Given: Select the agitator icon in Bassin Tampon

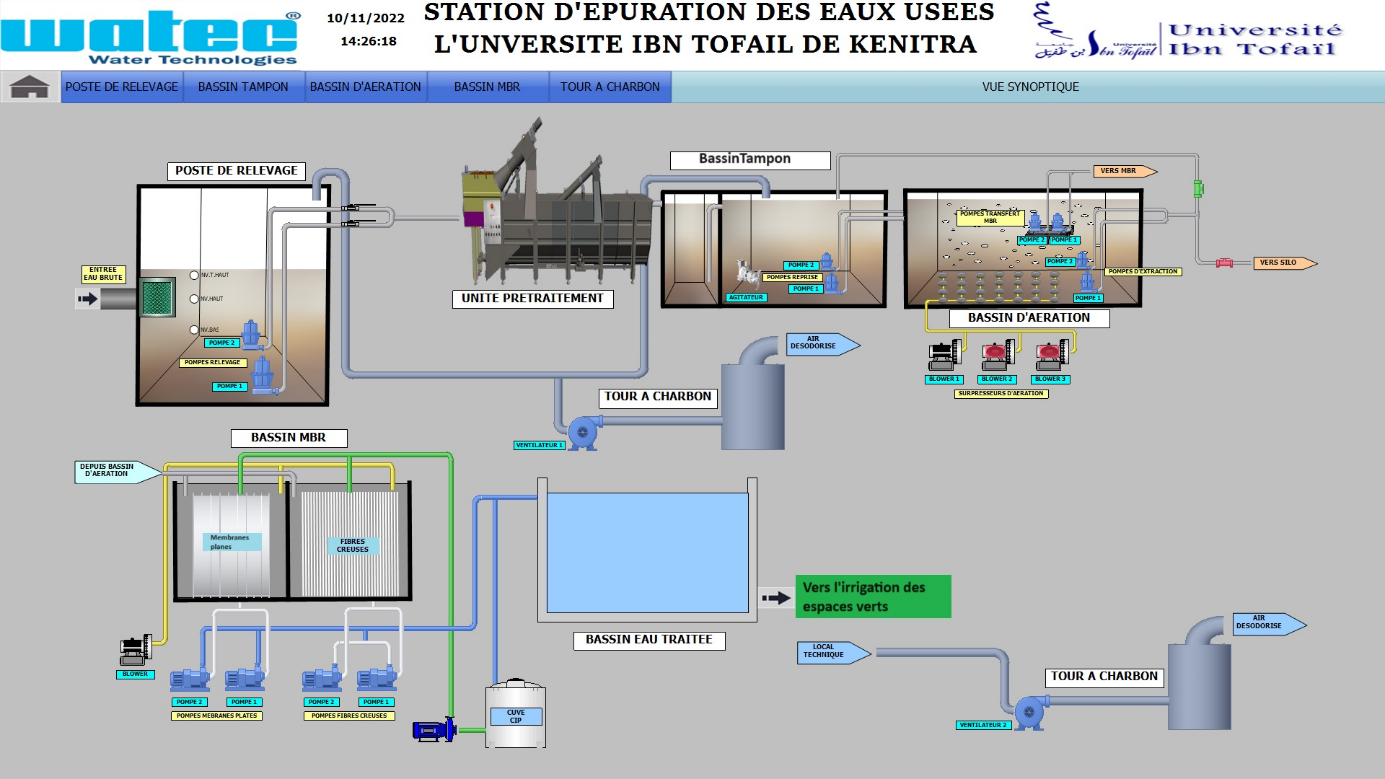Looking at the screenshot, I should (745, 274).
